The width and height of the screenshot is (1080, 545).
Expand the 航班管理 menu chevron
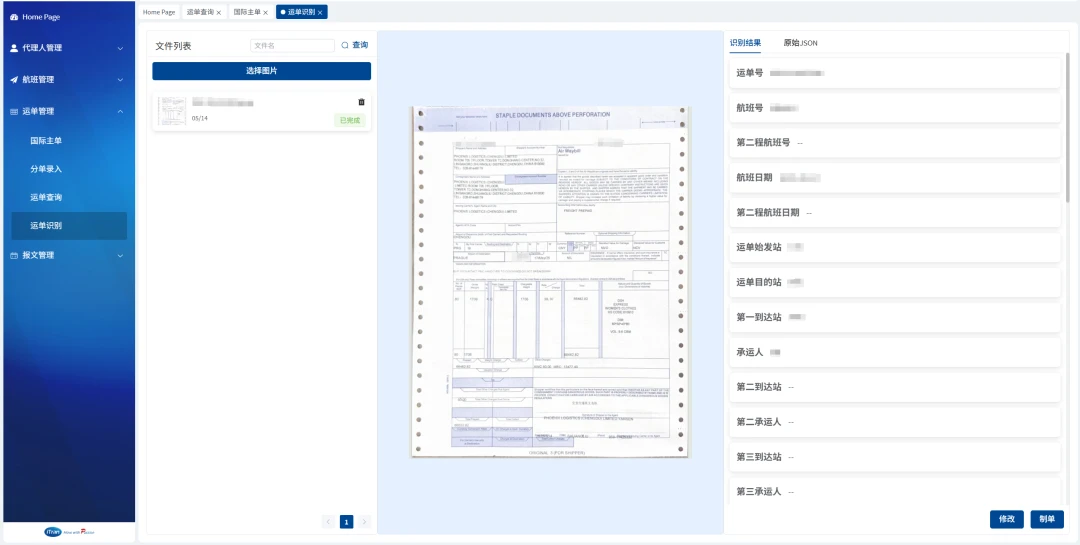[121, 79]
